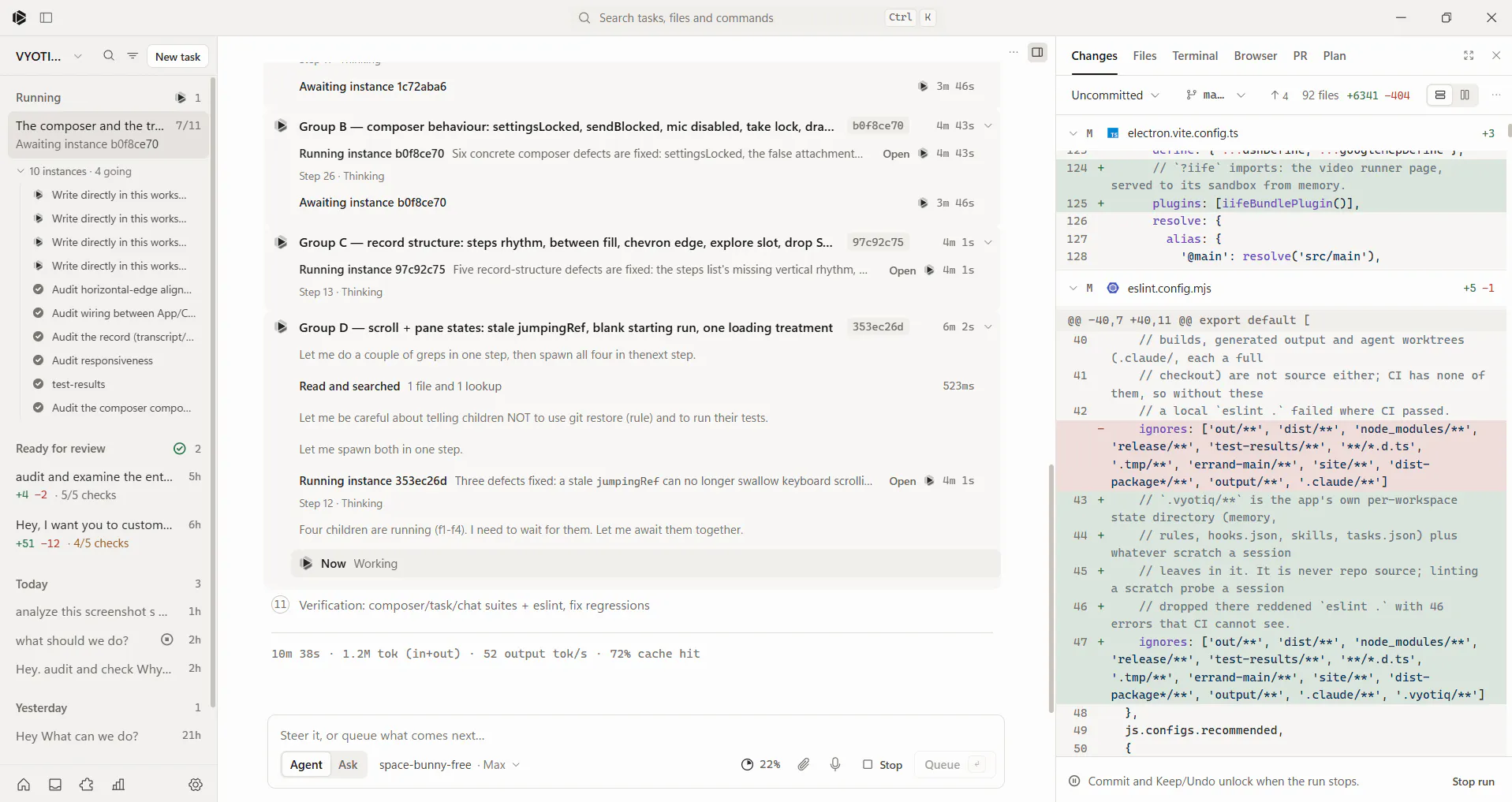
Task: Click the branch icon beside ma...
Action: coord(1191,95)
